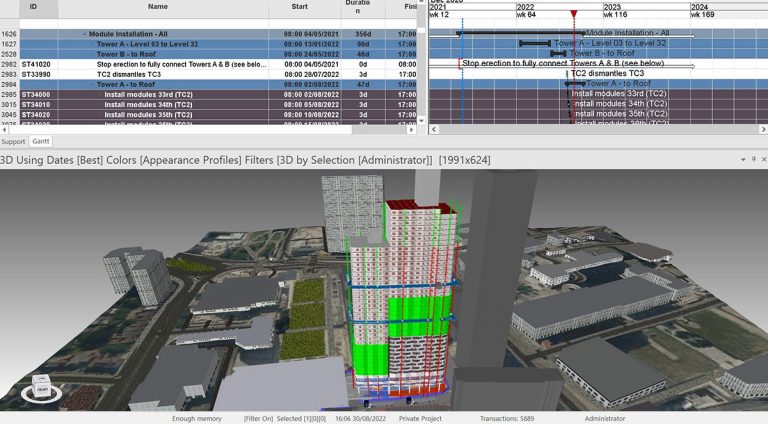Viewport: 768px width, 424px height.
Task: Select the TC2 dismantles TC3 task name
Action: 129,74
